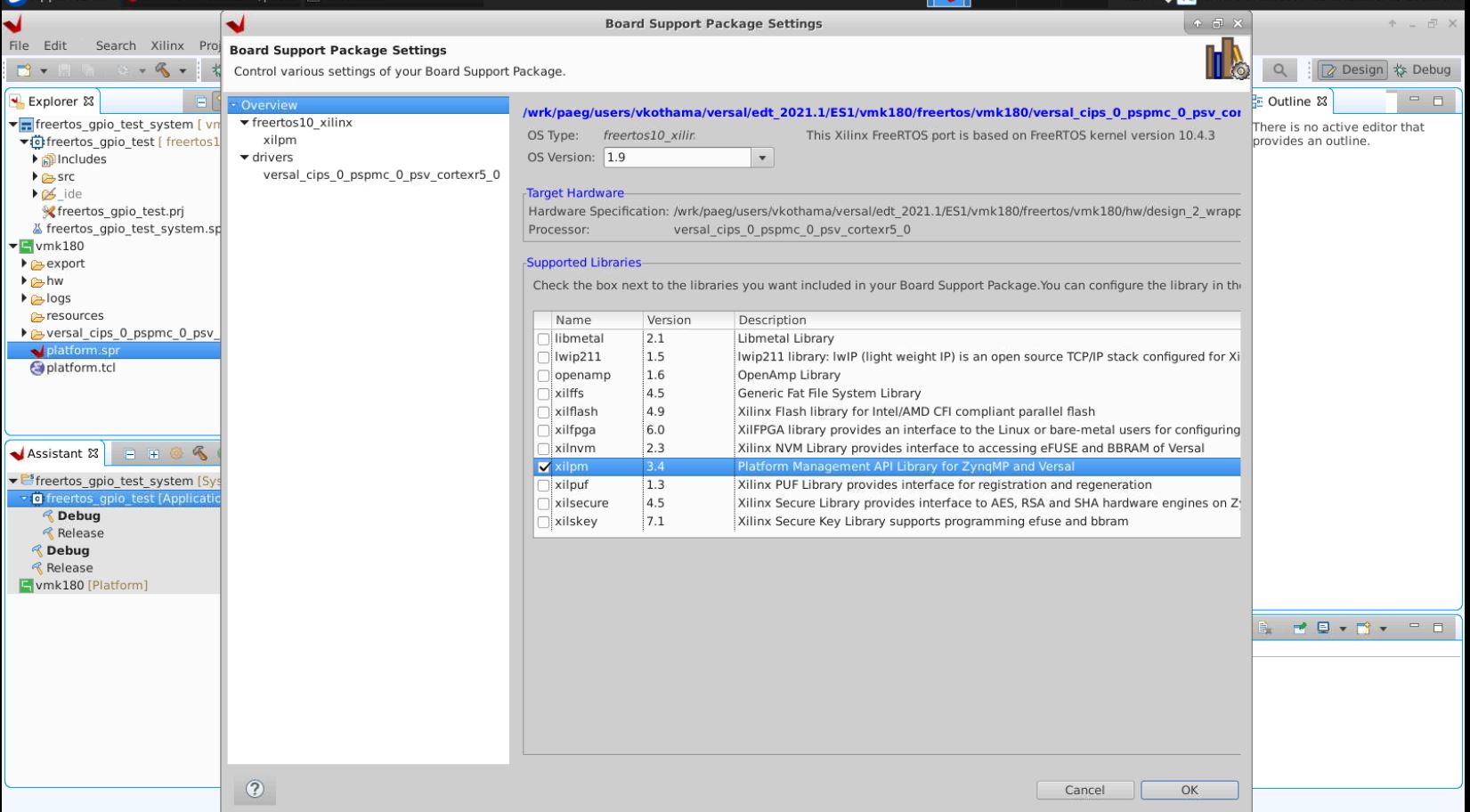Expand the logs folder under vmk180
1470x812 pixels.
tap(24, 298)
